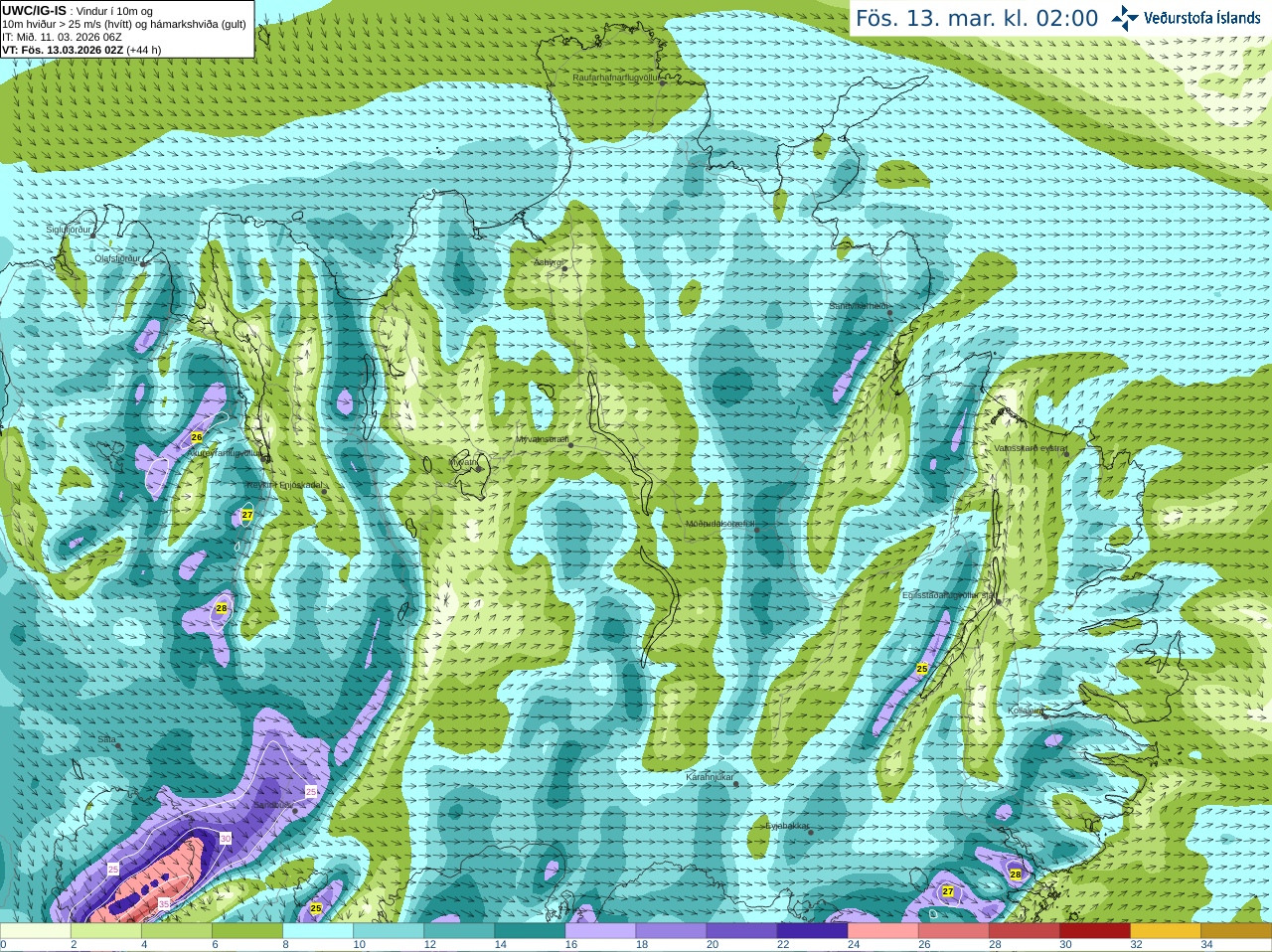
Task: Click yellow 27 gust marker near Reykir í Fnjóskadal
Action: [x=247, y=515]
